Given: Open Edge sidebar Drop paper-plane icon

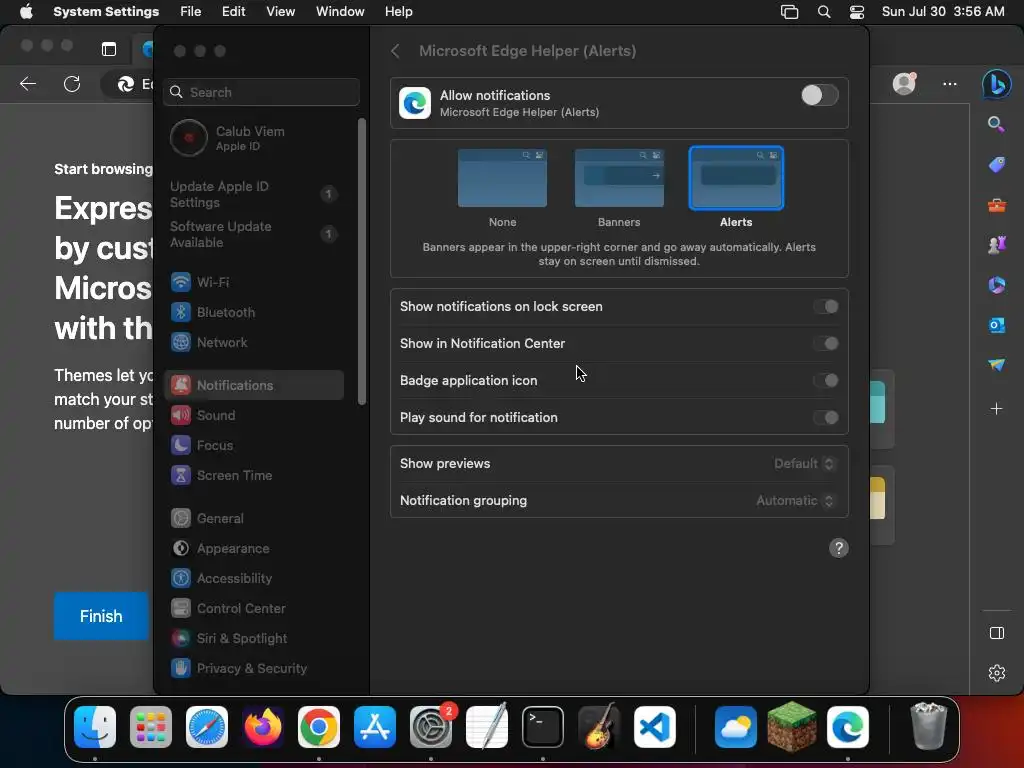Looking at the screenshot, I should tap(997, 364).
